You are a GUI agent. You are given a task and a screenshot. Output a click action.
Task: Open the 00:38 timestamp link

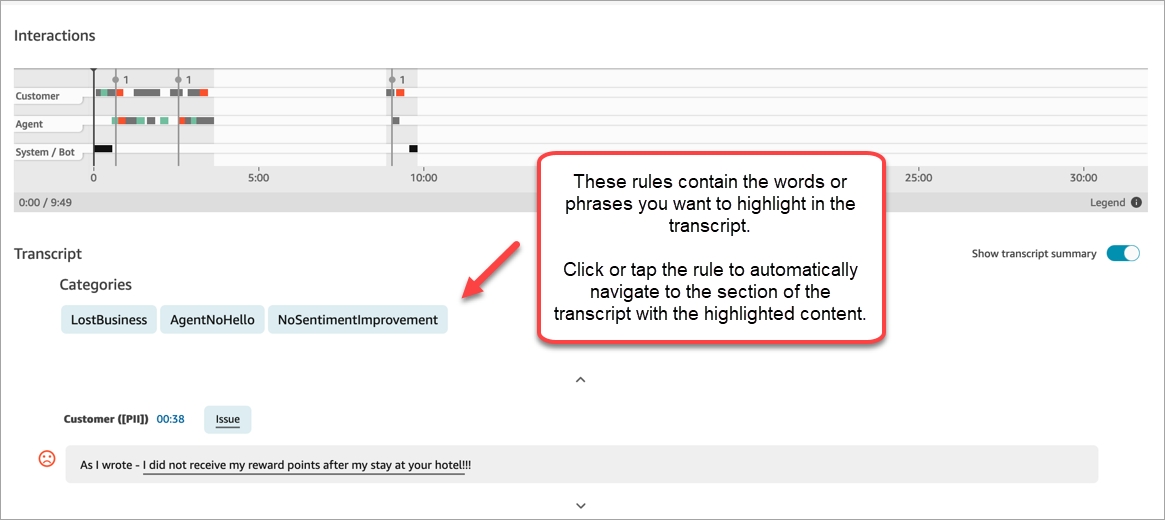click(171, 420)
